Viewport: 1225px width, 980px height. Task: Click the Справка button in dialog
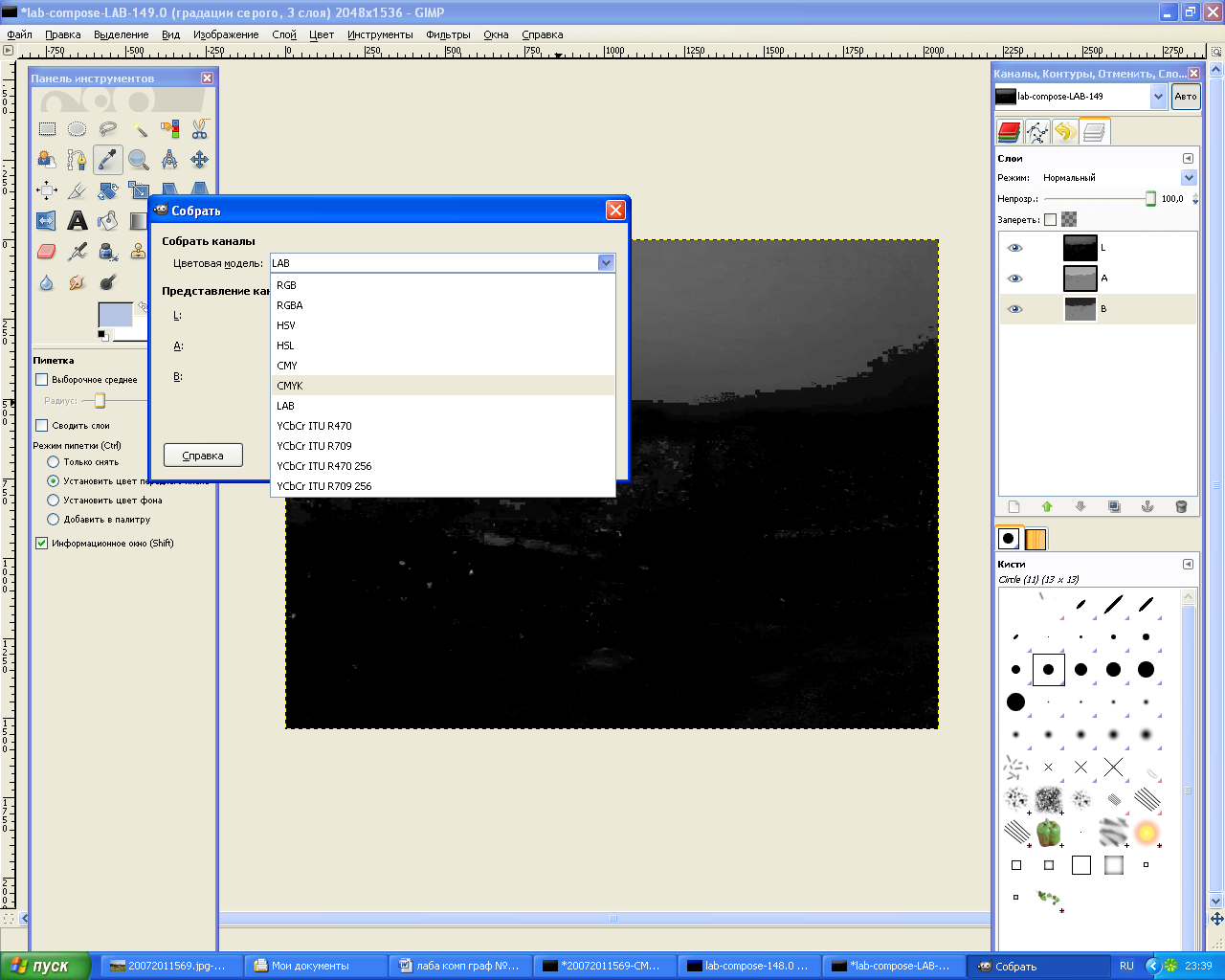pos(203,456)
